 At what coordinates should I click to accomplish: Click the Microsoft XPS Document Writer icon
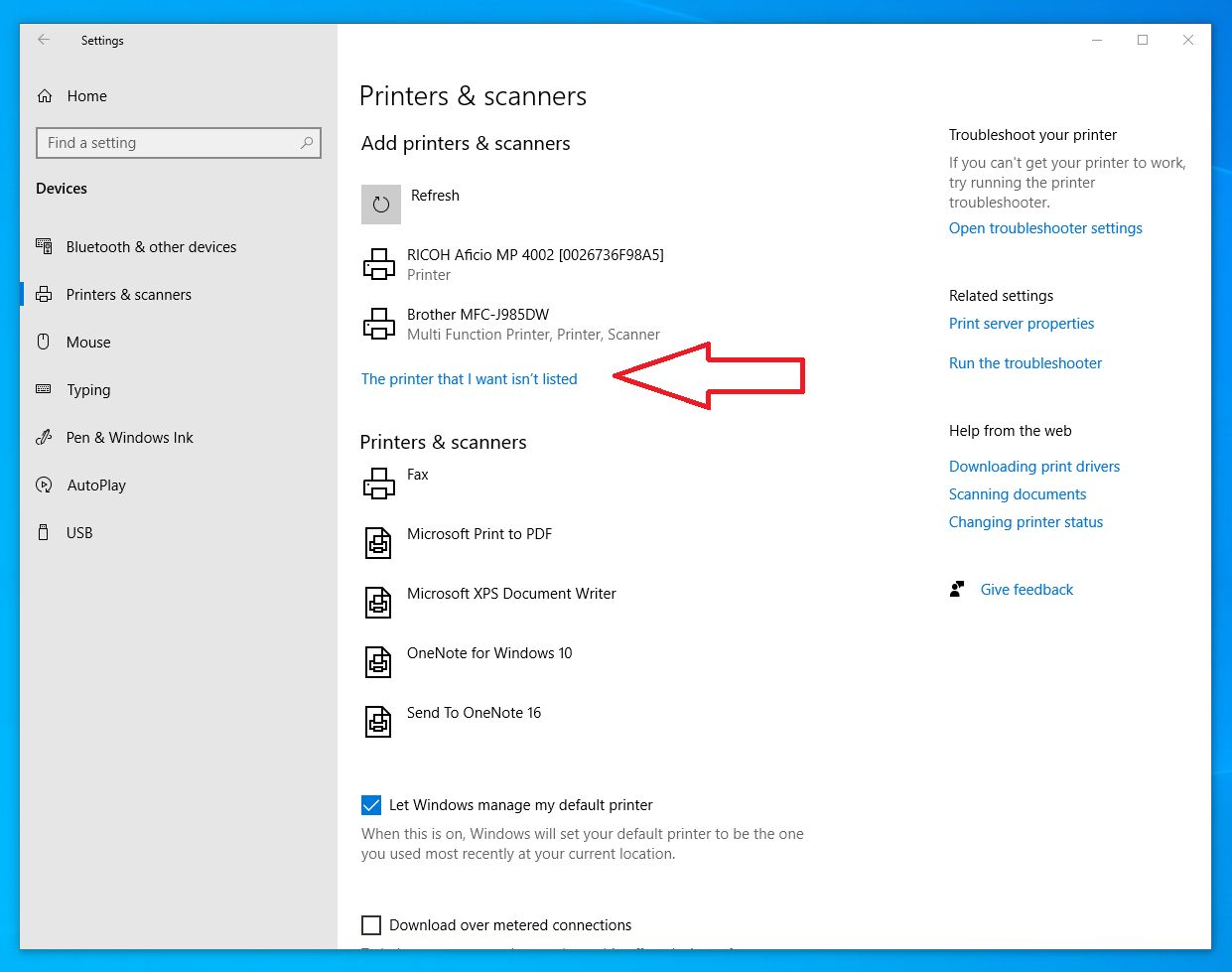pos(379,603)
